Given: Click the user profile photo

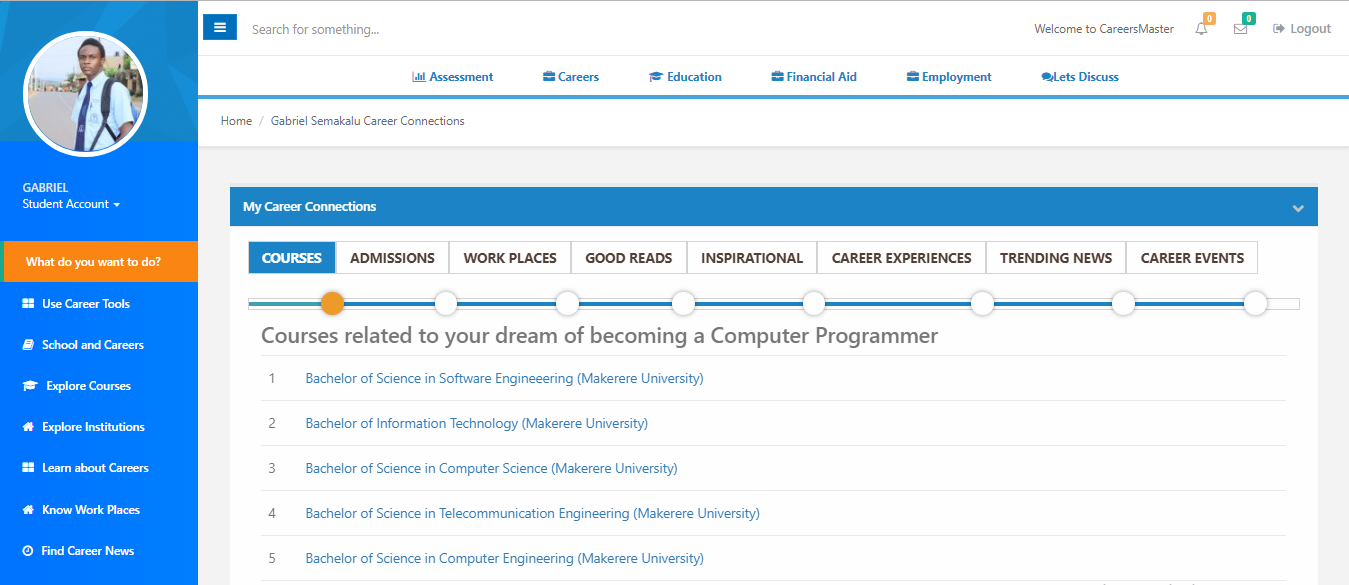Looking at the screenshot, I should pyautogui.click(x=85, y=94).
